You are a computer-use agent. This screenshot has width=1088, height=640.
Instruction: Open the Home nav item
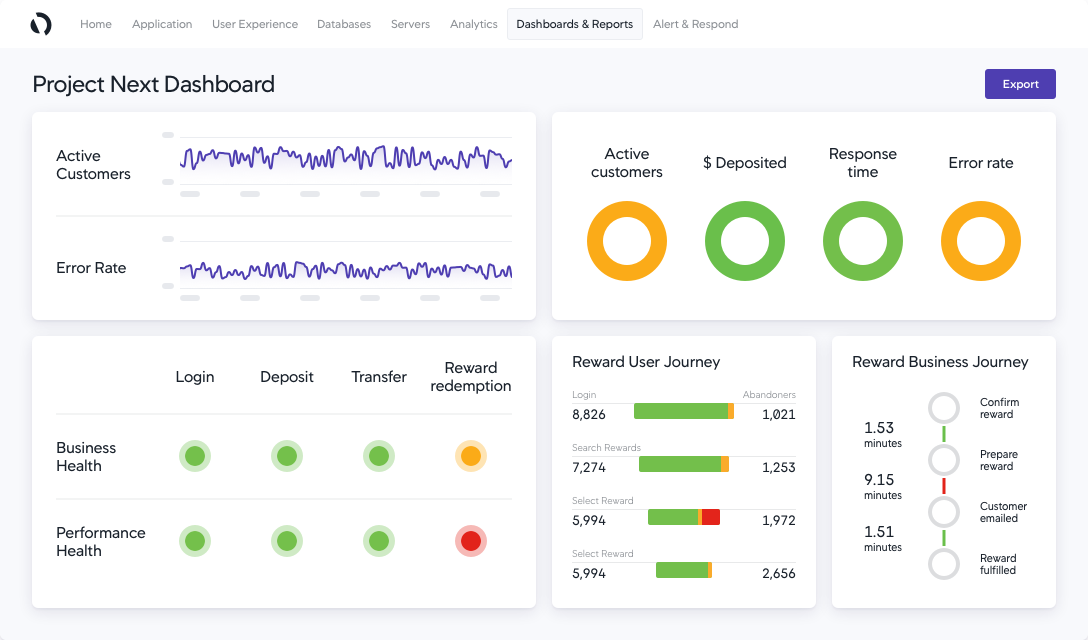[x=96, y=24]
